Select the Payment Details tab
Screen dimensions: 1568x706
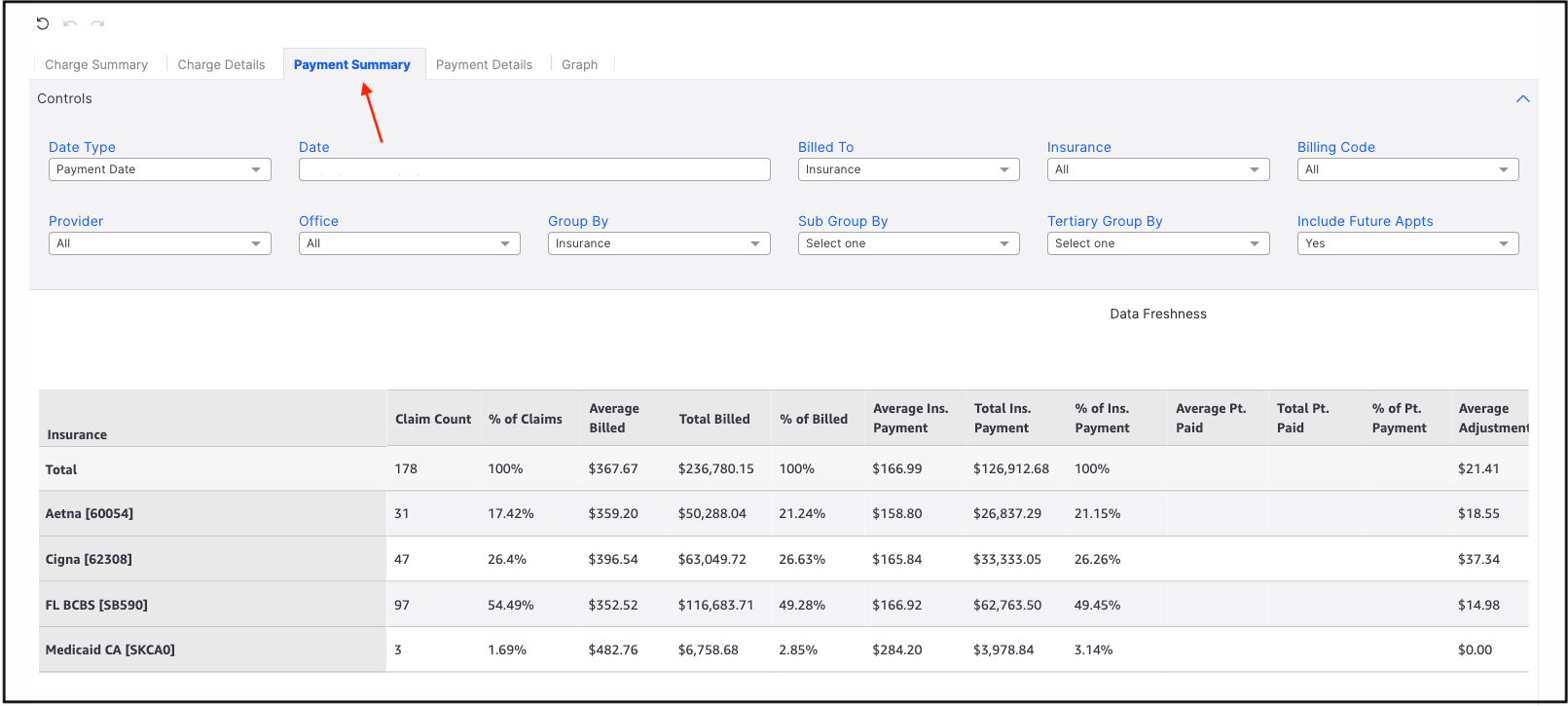(484, 65)
